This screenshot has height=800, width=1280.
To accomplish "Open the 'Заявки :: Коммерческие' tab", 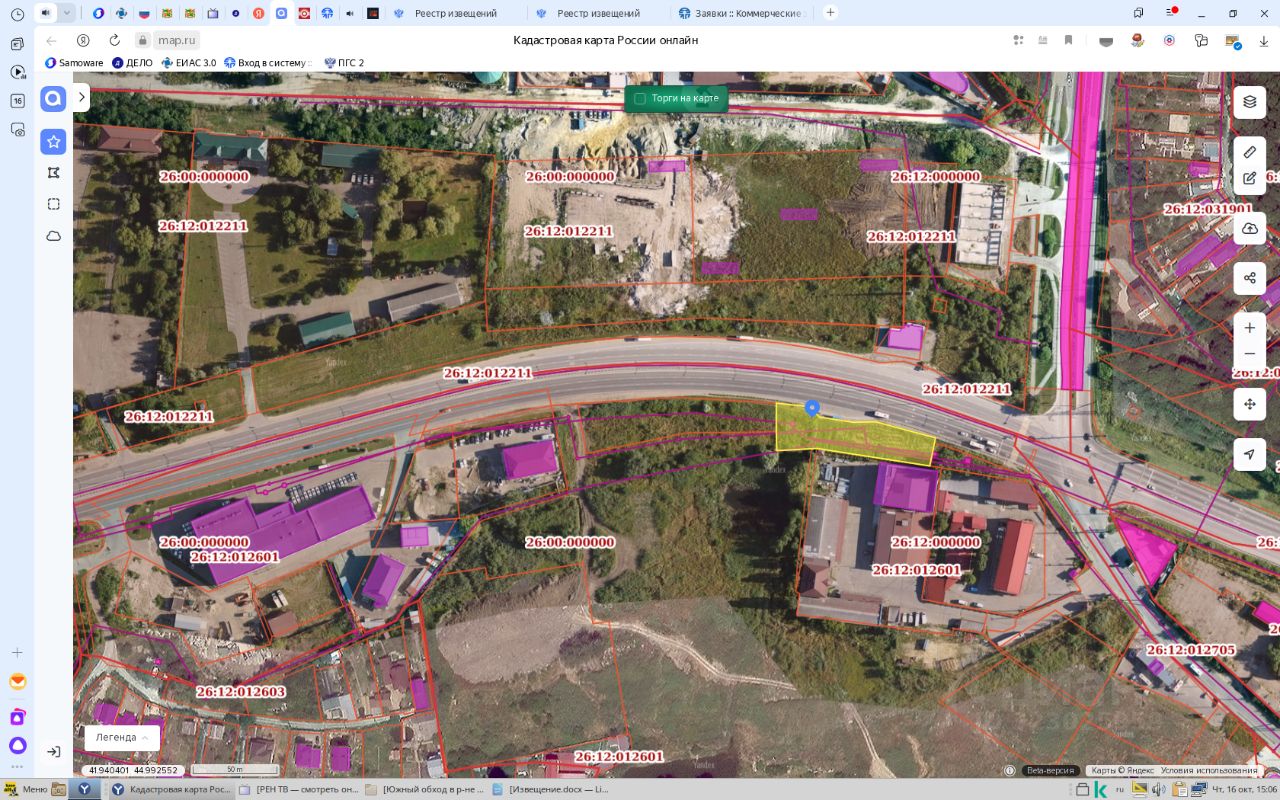I will 741,13.
